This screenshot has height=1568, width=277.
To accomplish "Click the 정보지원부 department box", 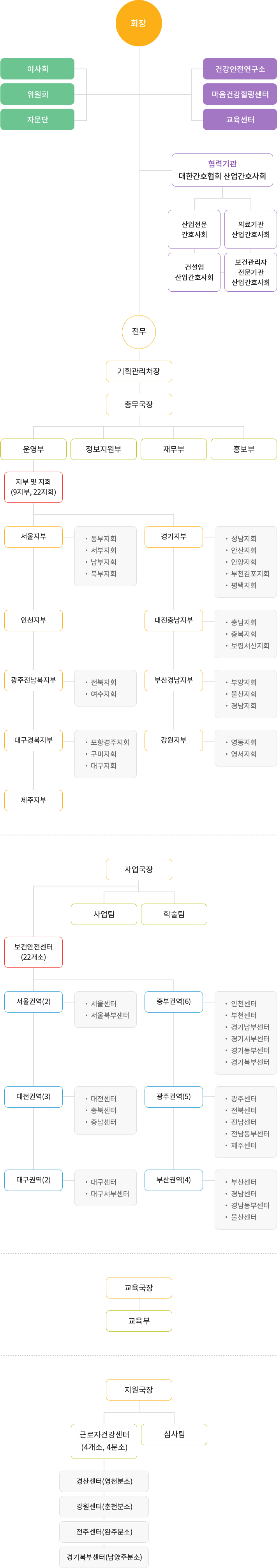I will [x=104, y=449].
